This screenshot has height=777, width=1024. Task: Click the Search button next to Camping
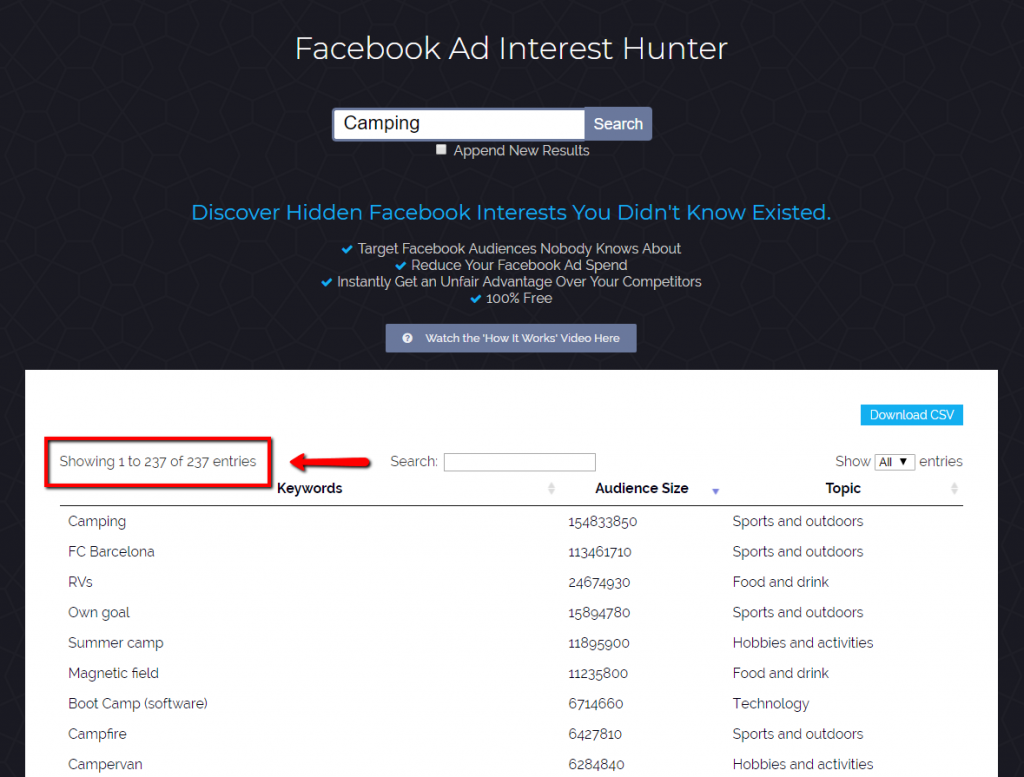[x=617, y=123]
